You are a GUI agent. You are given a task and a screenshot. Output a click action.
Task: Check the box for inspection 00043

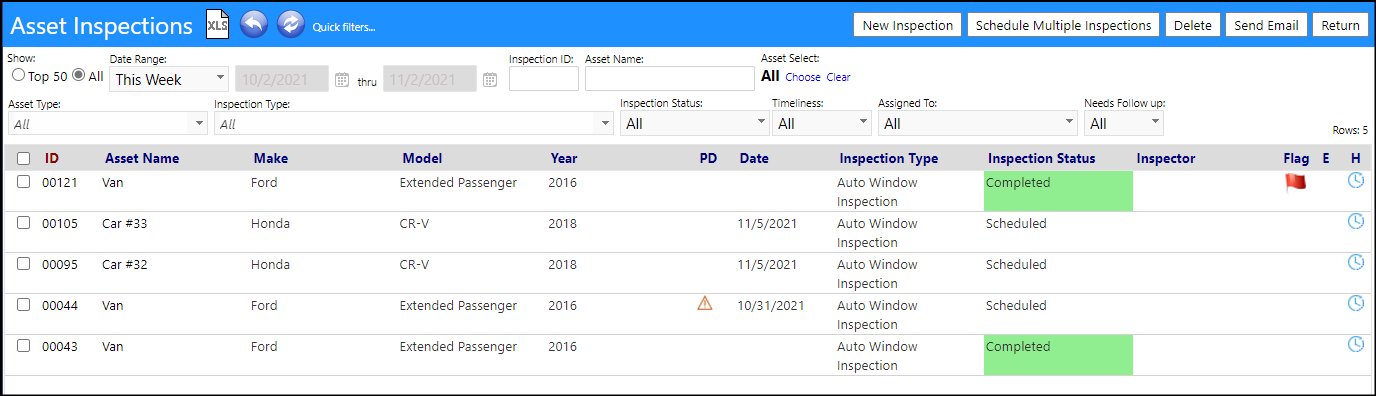tap(24, 346)
